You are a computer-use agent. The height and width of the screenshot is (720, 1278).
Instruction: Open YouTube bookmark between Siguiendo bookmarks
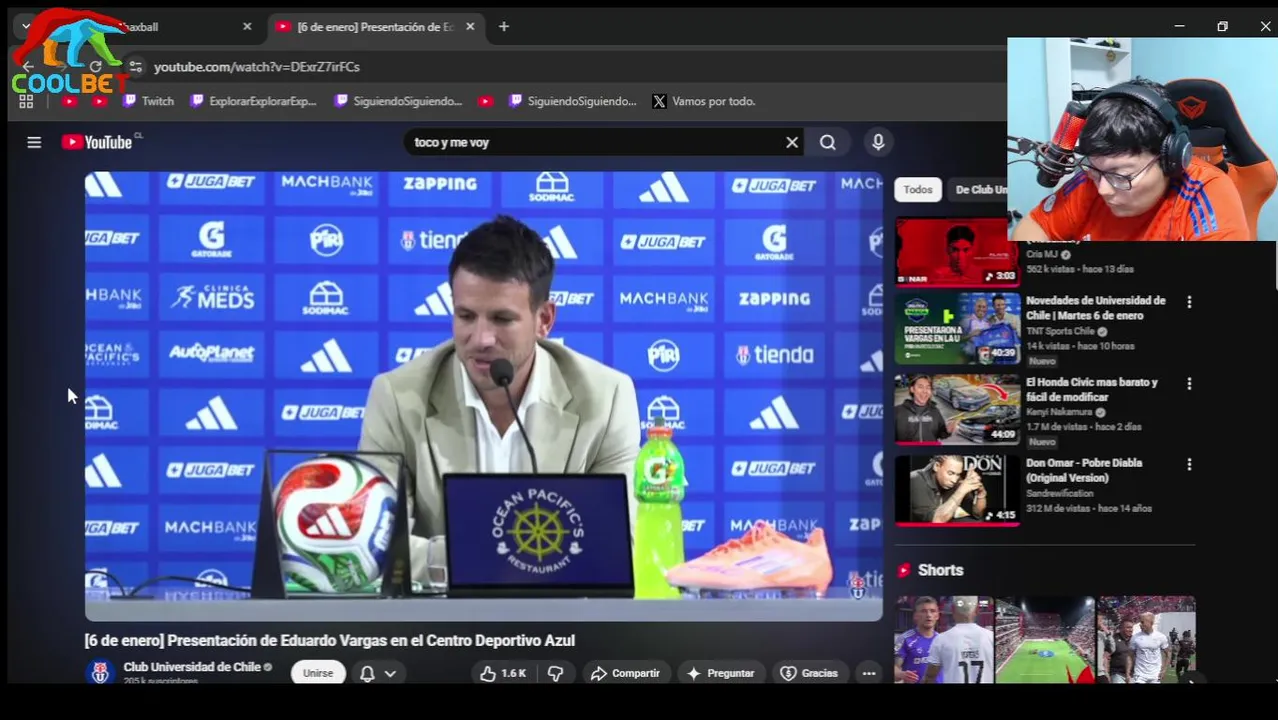pyautogui.click(x=485, y=101)
